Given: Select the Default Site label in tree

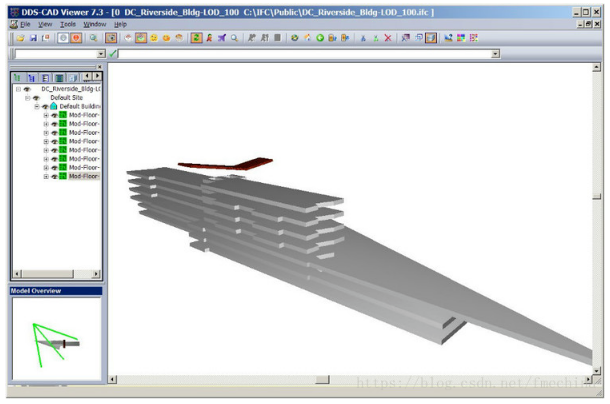Looking at the screenshot, I should pos(67,98).
